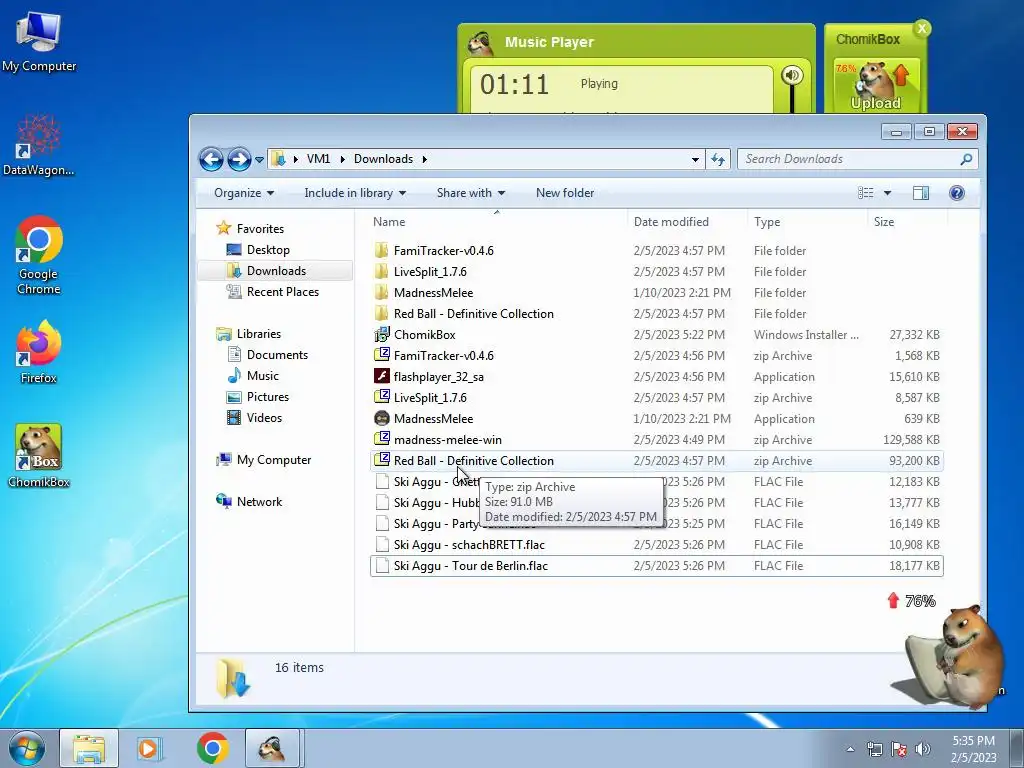Click the Music Player volume speaker icon

792,76
